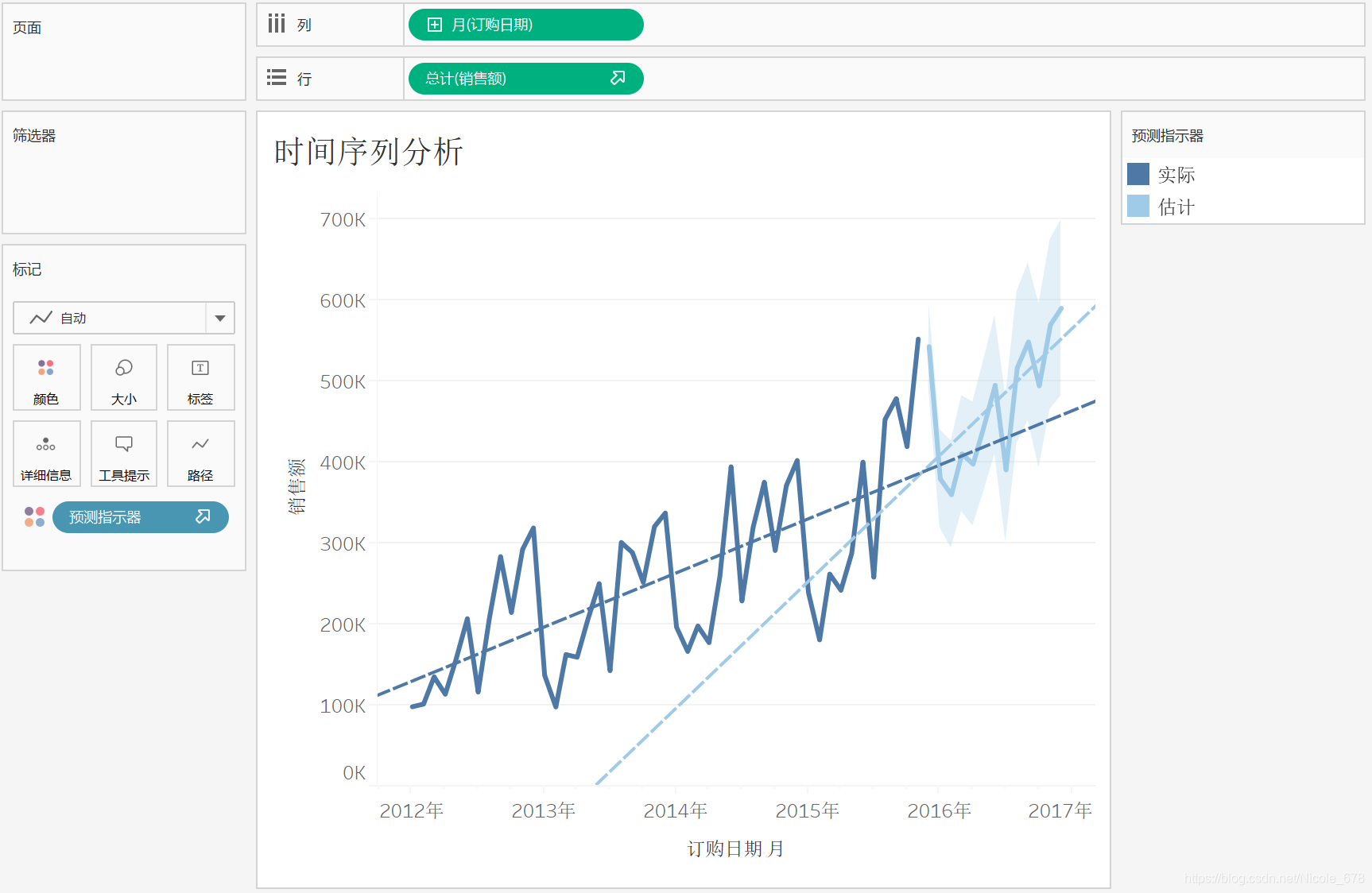The width and height of the screenshot is (1372, 893).
Task: Click the 400K axis label
Action: 343,462
